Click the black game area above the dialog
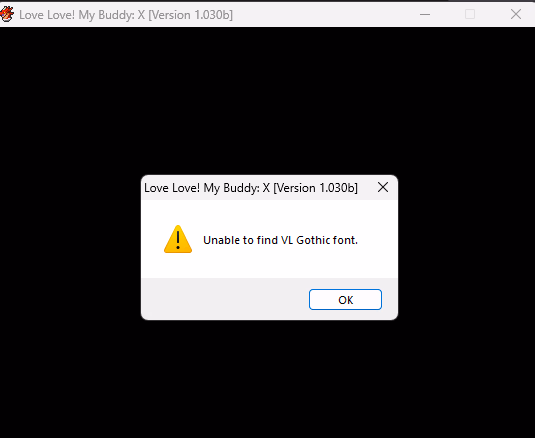The width and height of the screenshot is (535, 438). pos(268,101)
